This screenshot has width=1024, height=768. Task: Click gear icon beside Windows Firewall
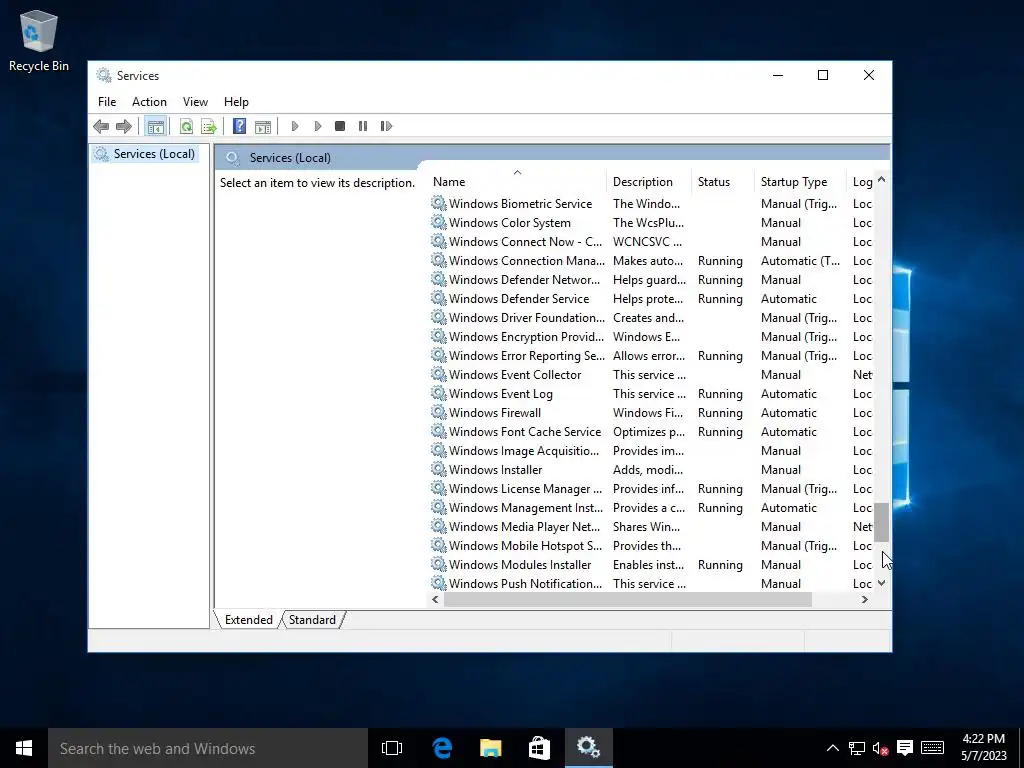439,413
